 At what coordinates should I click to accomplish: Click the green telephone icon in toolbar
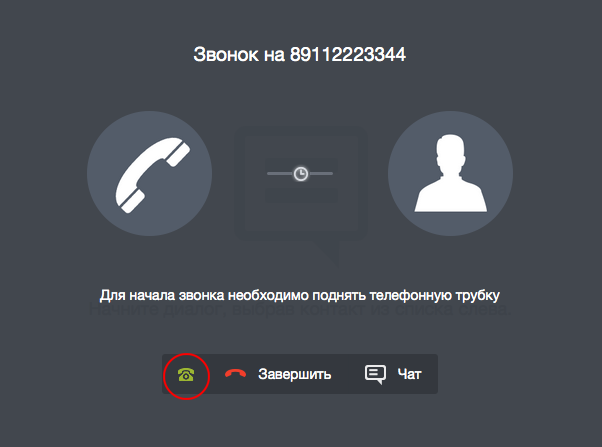pyautogui.click(x=186, y=374)
